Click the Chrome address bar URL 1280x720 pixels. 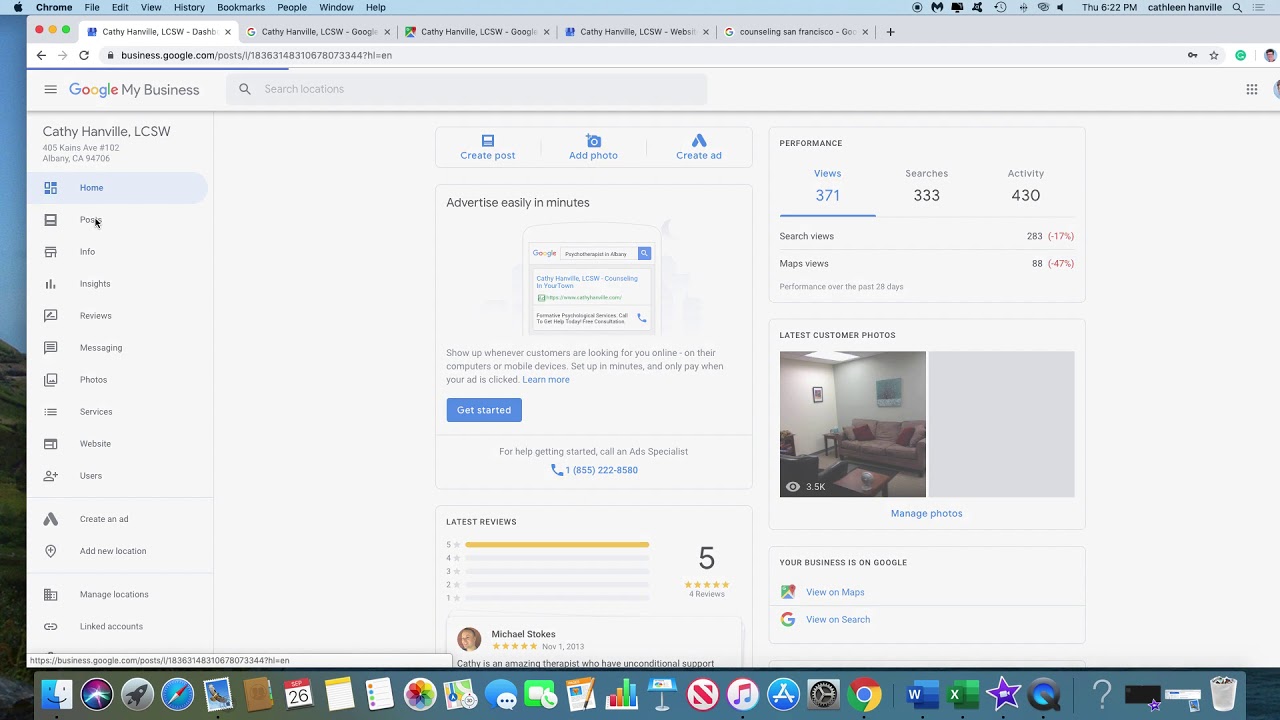click(x=256, y=55)
